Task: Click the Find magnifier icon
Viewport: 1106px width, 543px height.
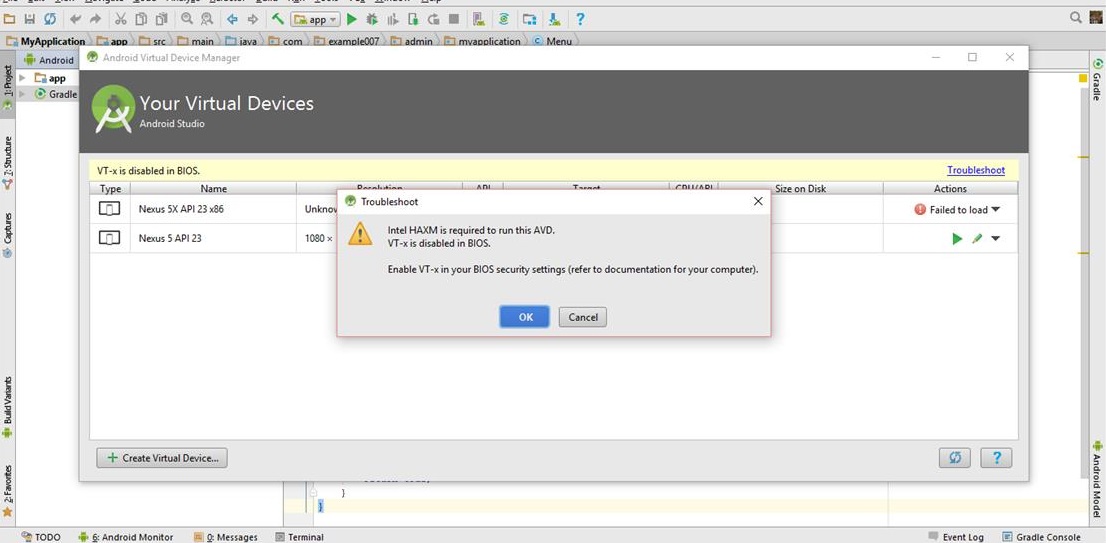Action: click(187, 19)
